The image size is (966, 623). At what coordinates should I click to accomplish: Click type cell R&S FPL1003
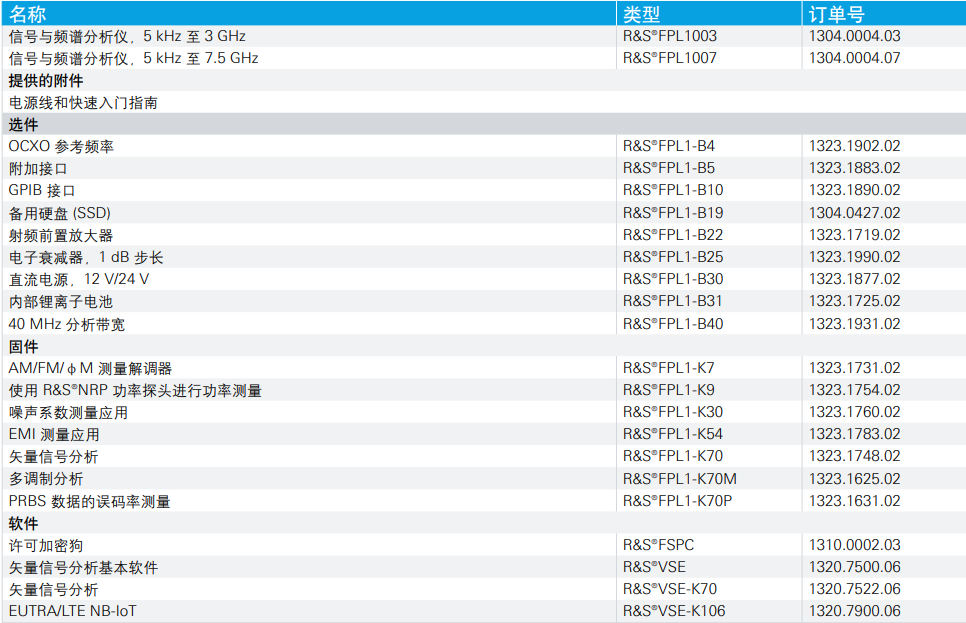pos(670,36)
